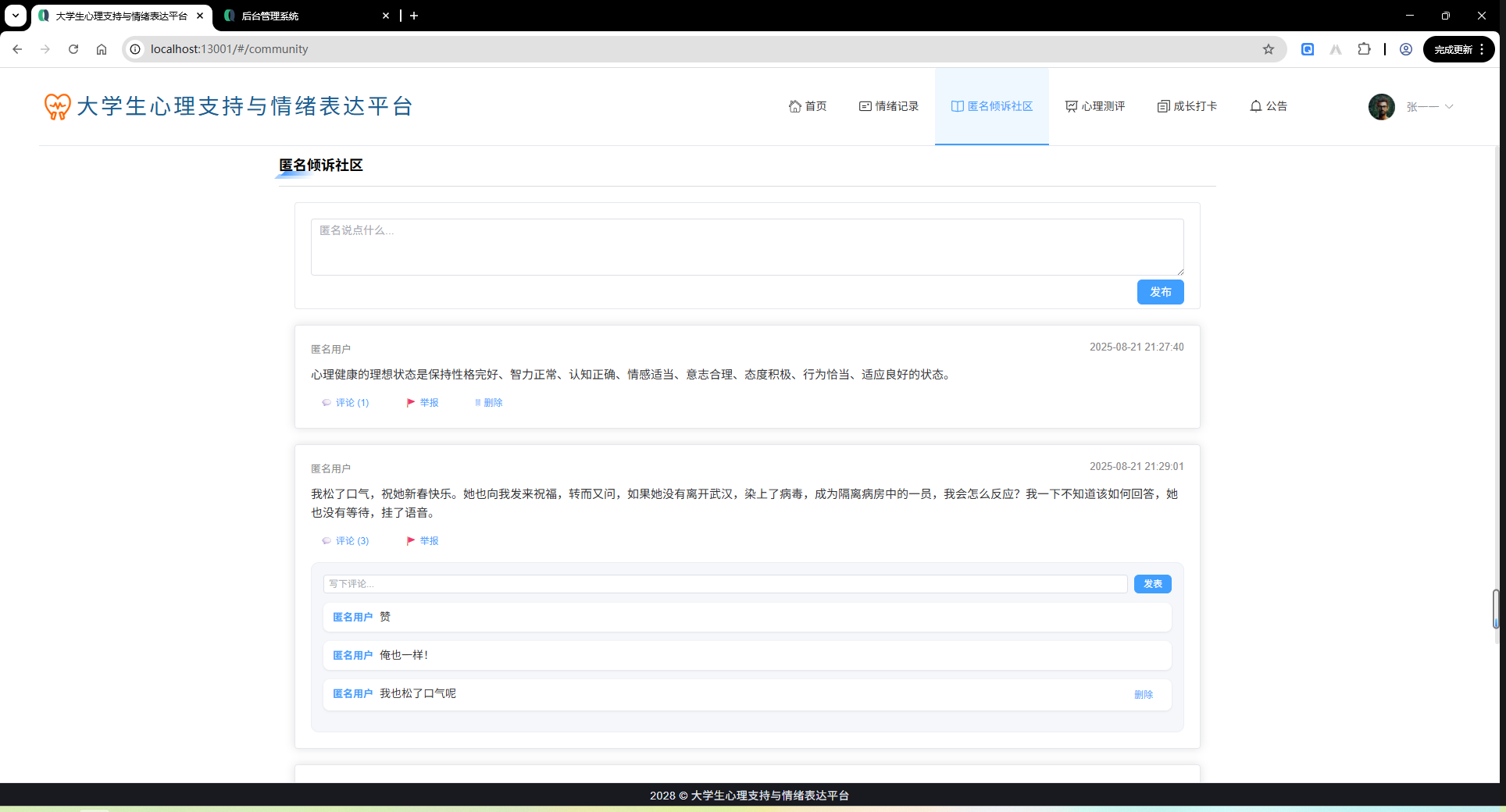Open comments via the speech bubble on first post

tap(327, 402)
